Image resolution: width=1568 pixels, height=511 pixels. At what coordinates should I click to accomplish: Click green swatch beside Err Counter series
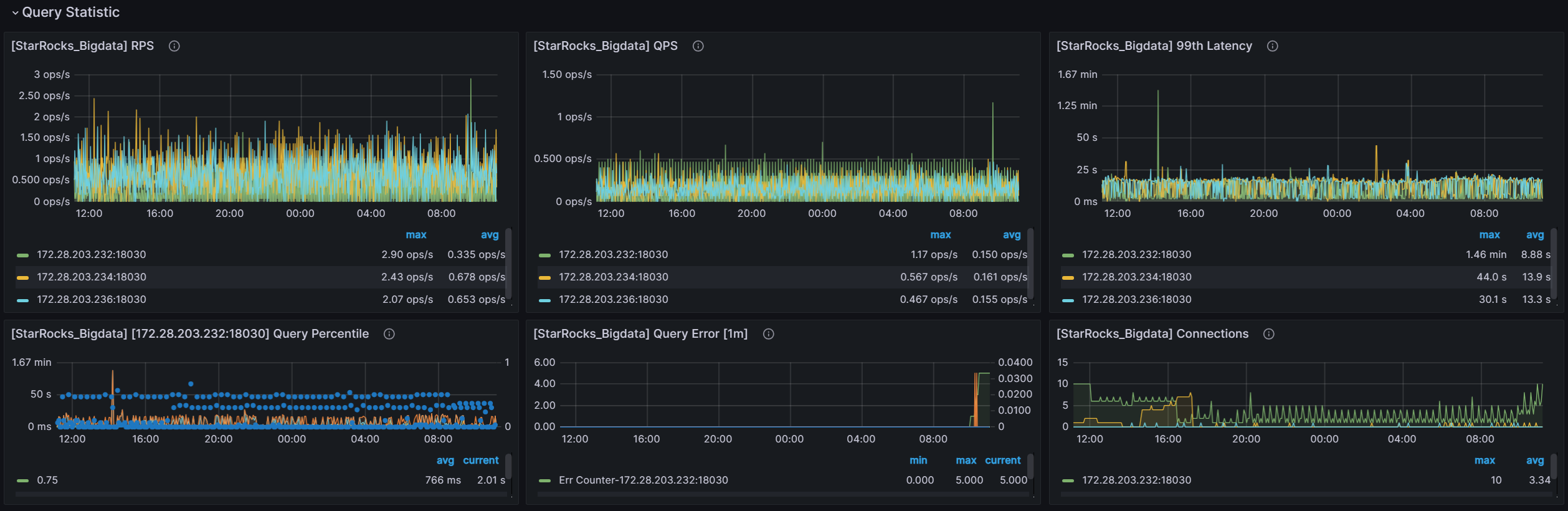click(545, 481)
